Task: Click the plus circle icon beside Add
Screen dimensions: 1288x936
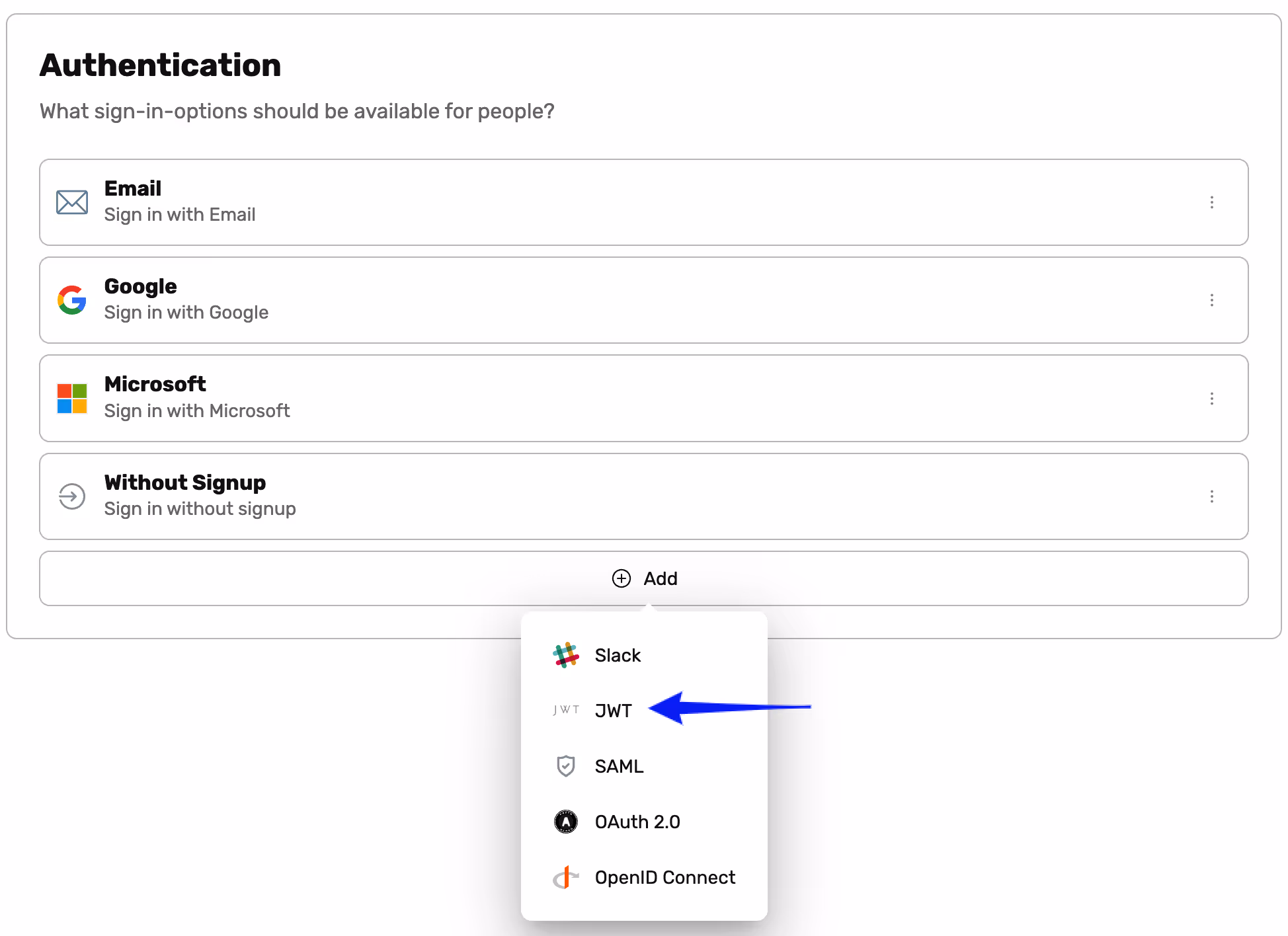Action: click(622, 578)
